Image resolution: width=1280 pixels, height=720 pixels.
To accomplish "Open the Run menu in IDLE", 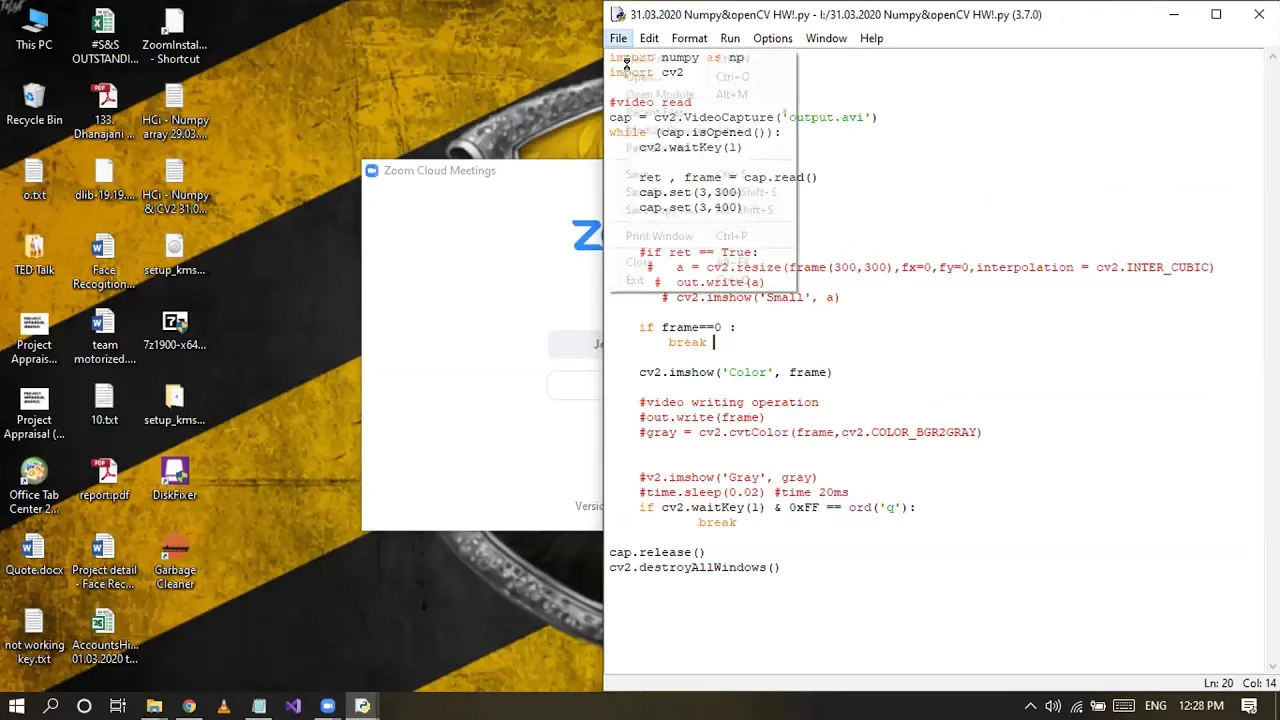I will pos(730,38).
